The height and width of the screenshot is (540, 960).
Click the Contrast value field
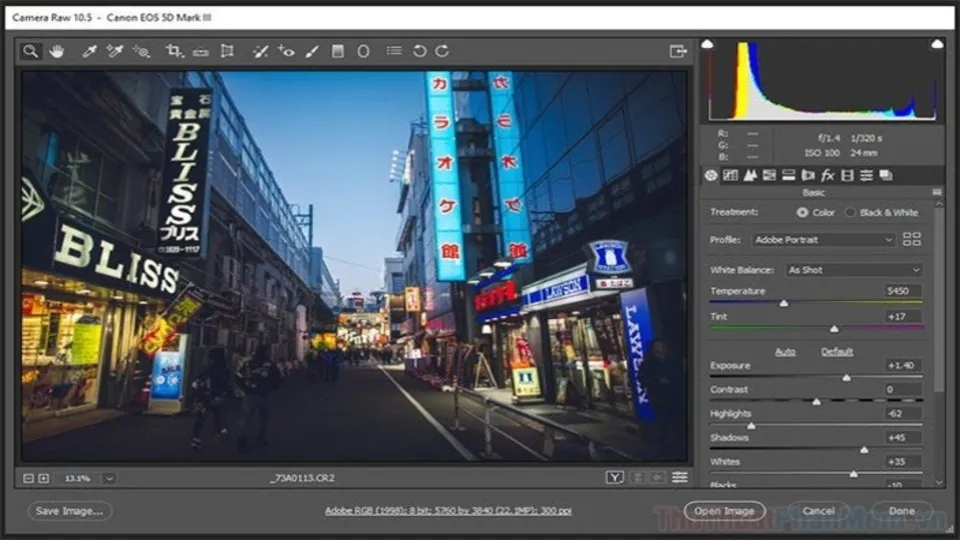pyautogui.click(x=903, y=389)
